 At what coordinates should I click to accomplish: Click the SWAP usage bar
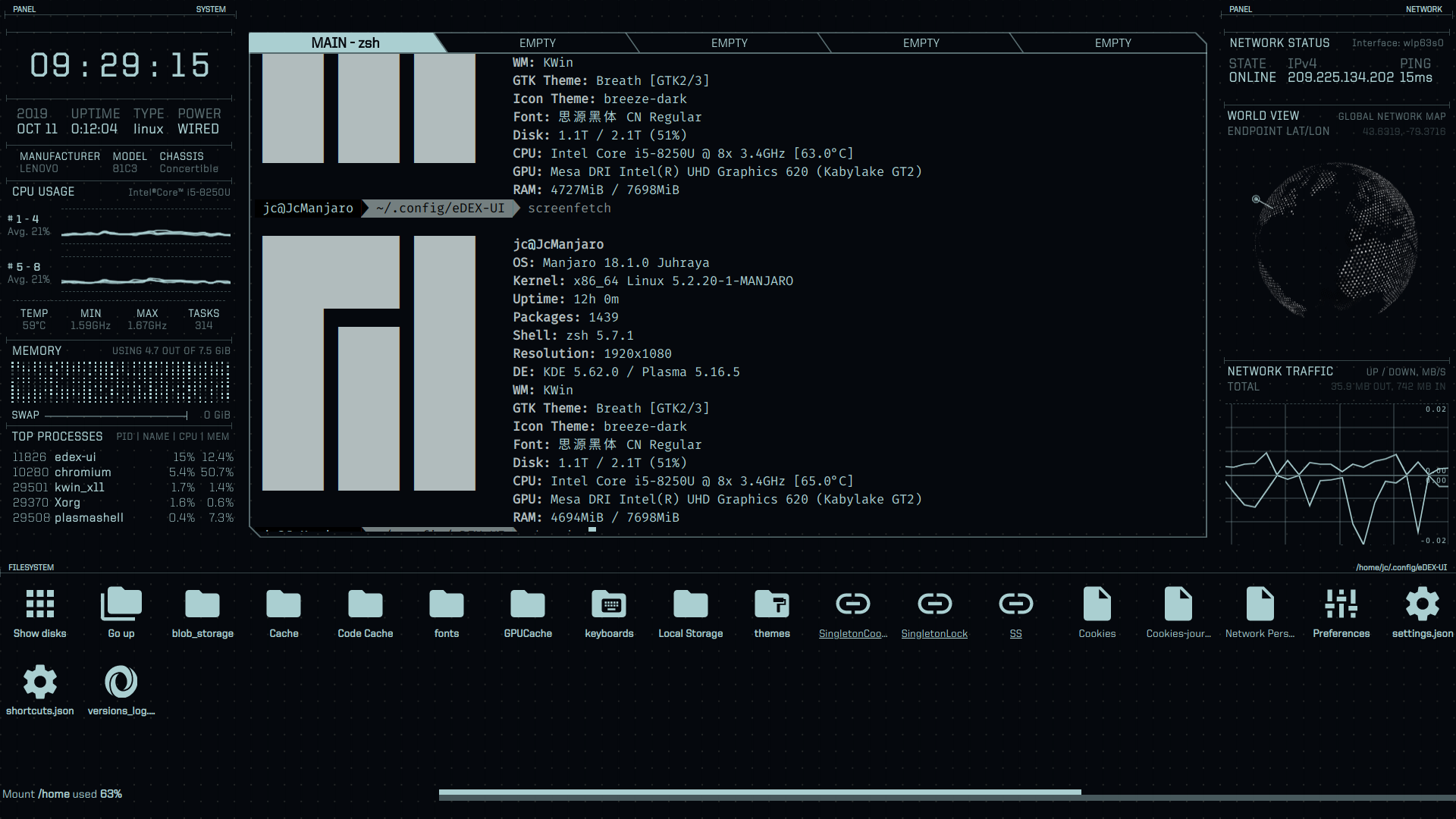click(x=116, y=415)
